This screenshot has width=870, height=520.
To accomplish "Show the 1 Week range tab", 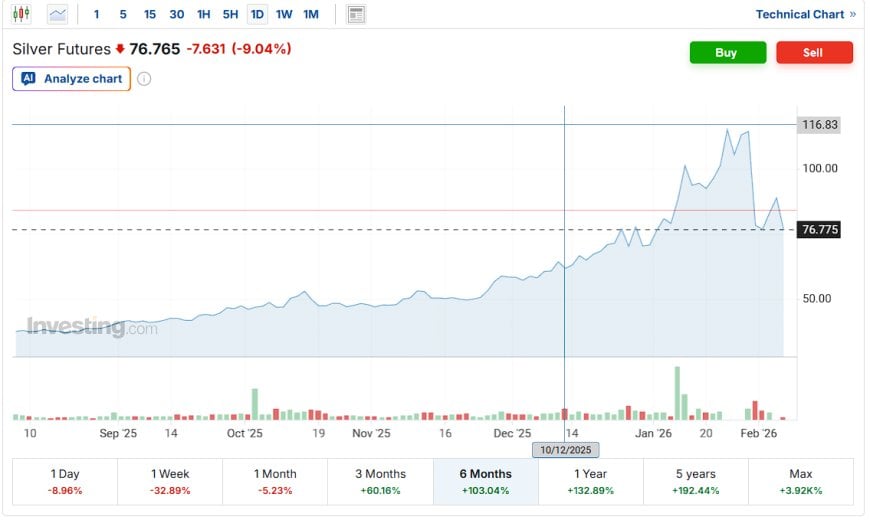I will [x=170, y=482].
